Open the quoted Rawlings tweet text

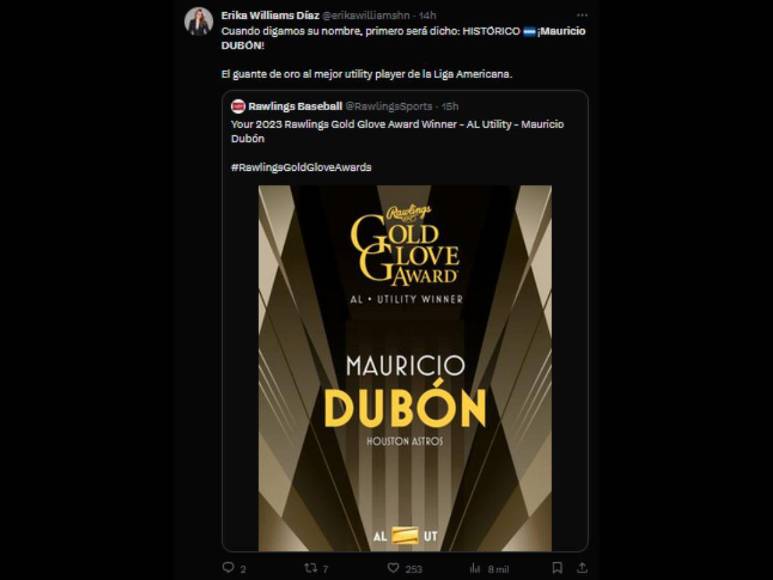pos(397,131)
